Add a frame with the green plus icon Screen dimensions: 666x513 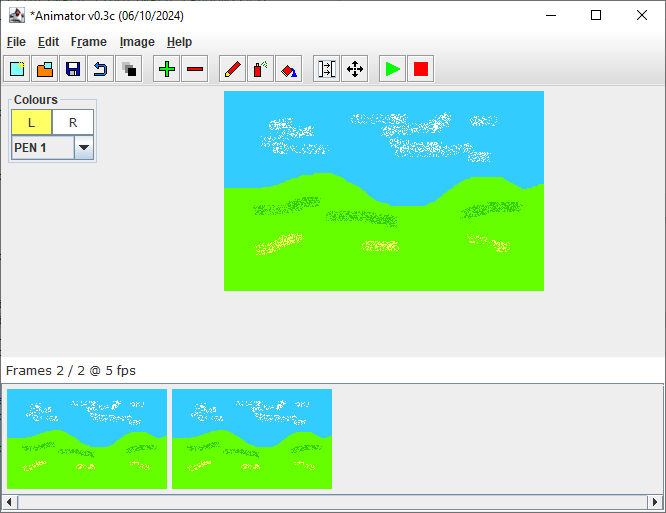(167, 69)
